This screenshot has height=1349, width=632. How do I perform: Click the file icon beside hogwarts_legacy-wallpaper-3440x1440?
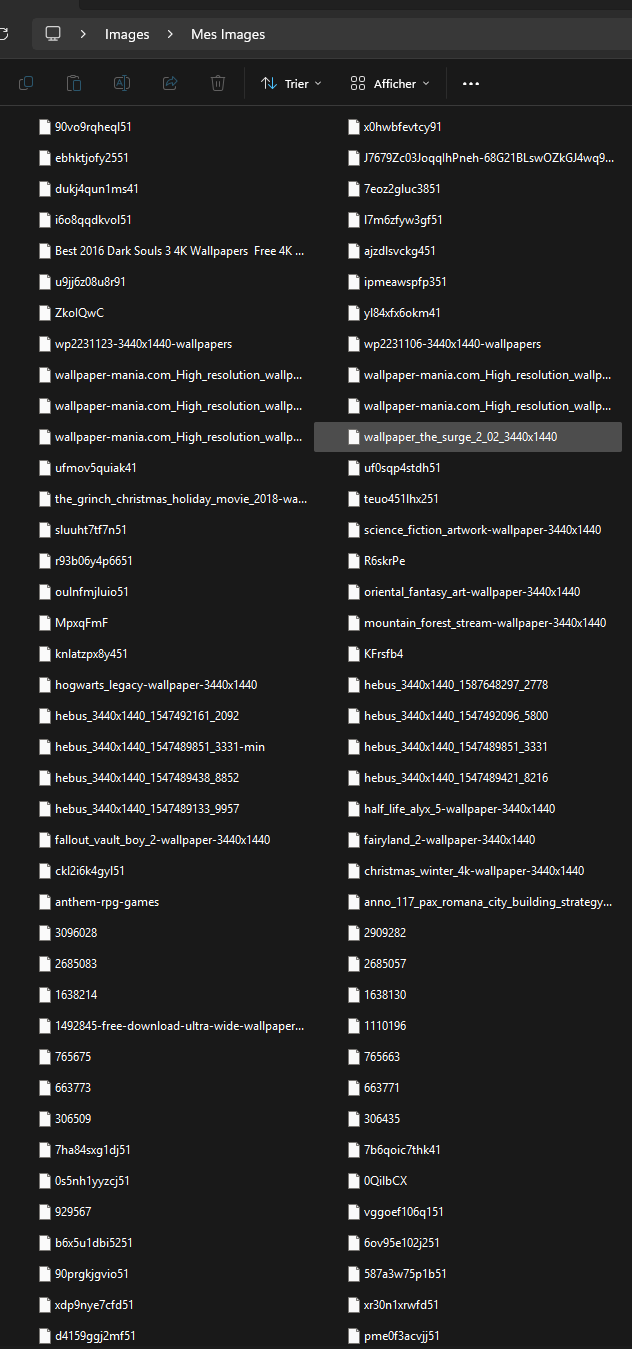[44, 685]
